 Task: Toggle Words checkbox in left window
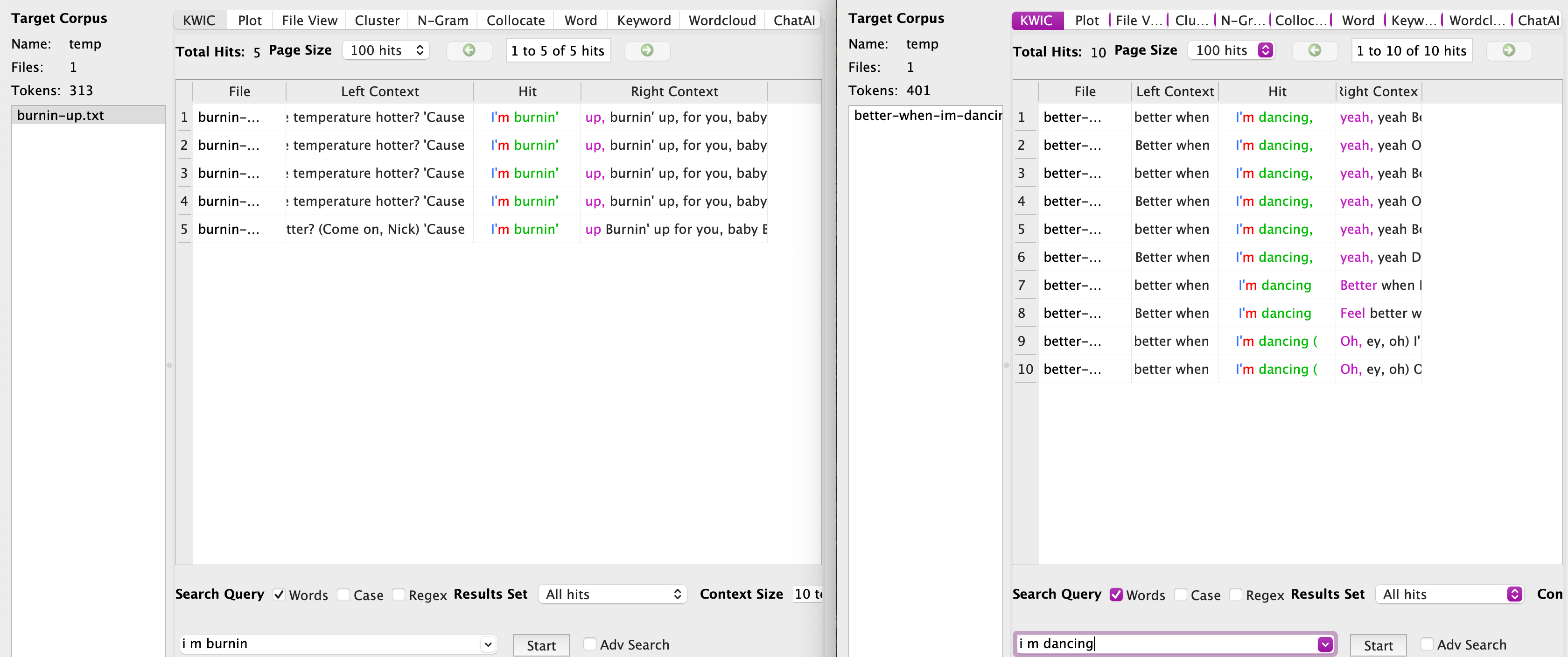coord(279,595)
